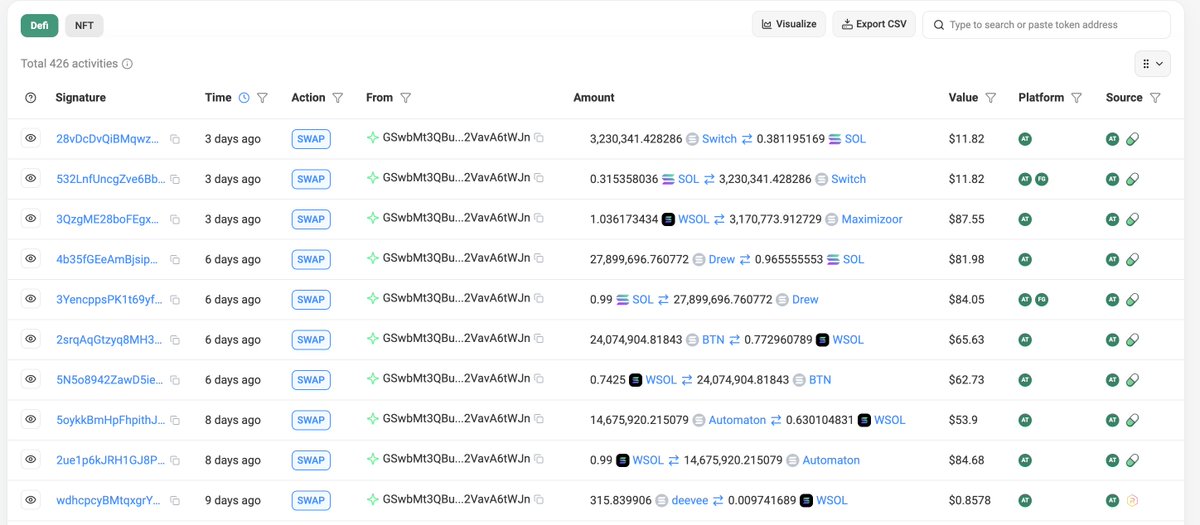The height and width of the screenshot is (525, 1200).
Task: Click source pill icon in 2srqAqGtzyq8MH3 row
Action: (1132, 340)
